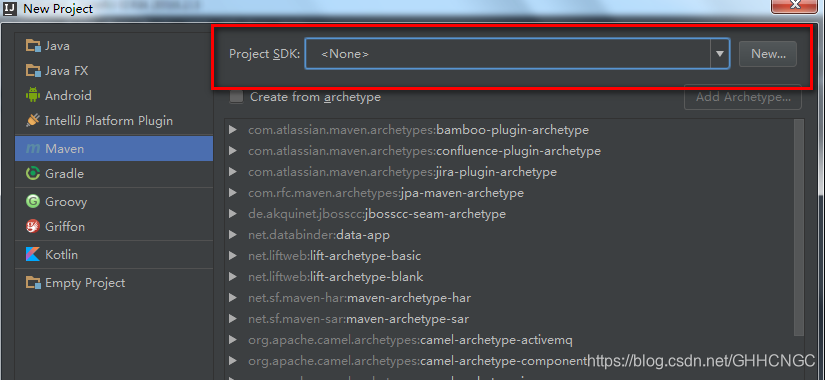Image resolution: width=825 pixels, height=380 pixels.
Task: Select jbosscc-seam-archetype row text
Action: point(377,214)
